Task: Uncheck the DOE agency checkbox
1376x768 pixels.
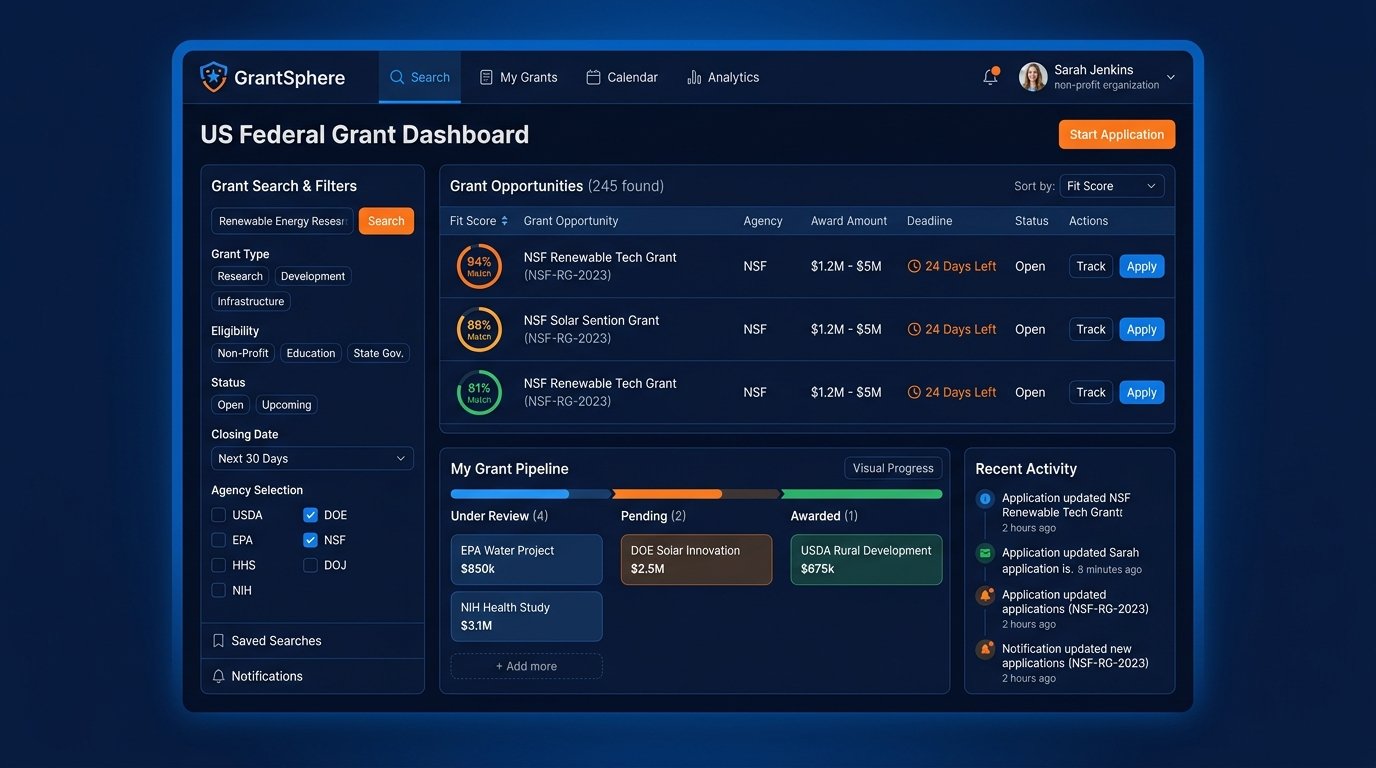Action: [x=310, y=515]
